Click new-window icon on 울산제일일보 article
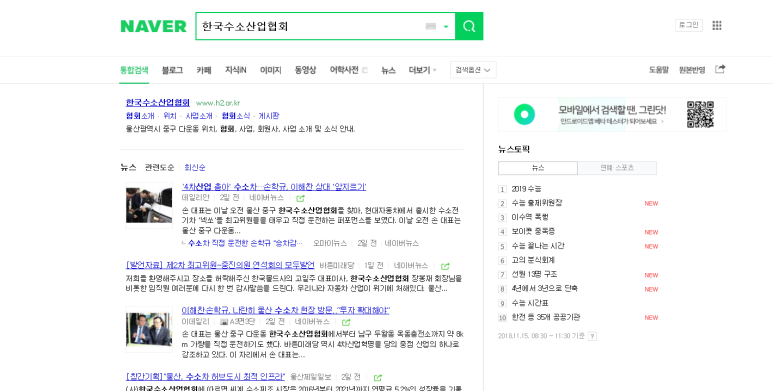Image resolution: width=773 pixels, height=391 pixels. [378, 378]
